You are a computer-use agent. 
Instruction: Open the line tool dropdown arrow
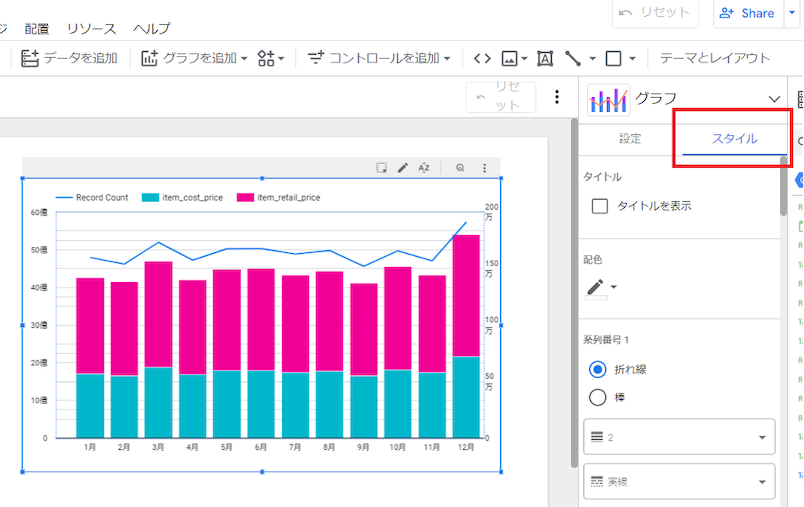coord(592,58)
